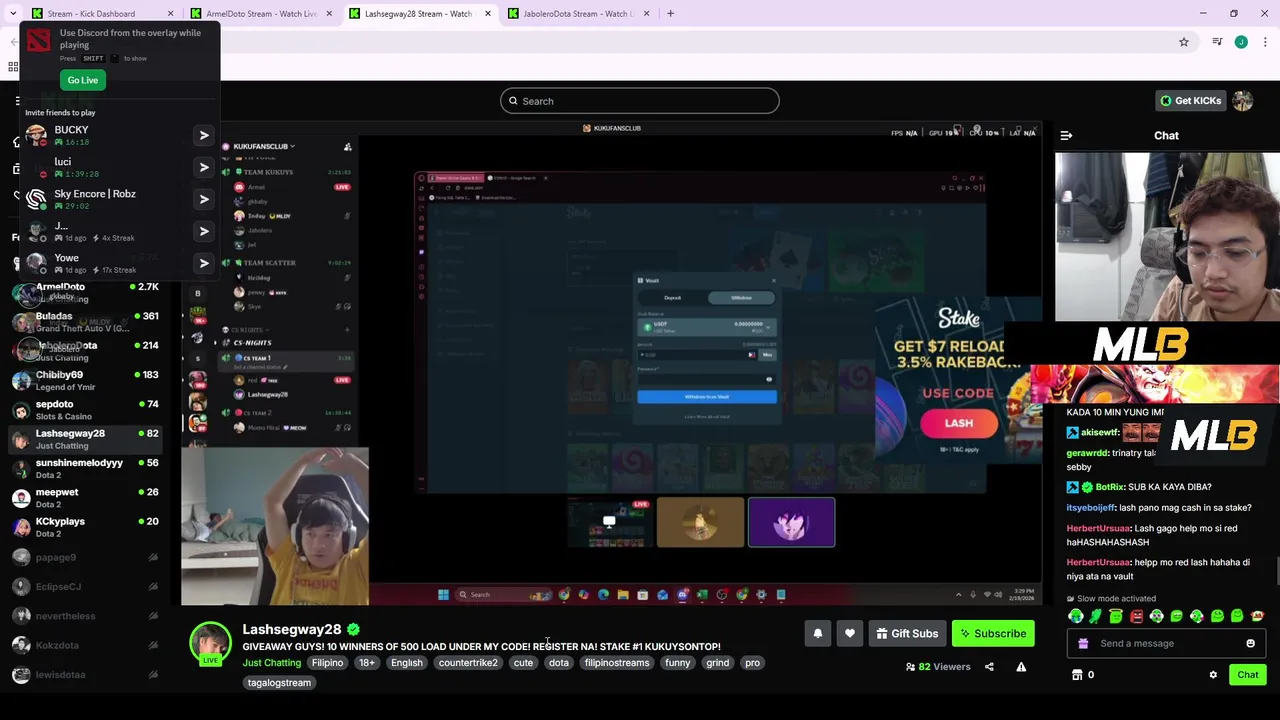1280x720 pixels.
Task: Click the dota tag
Action: [x=559, y=663]
